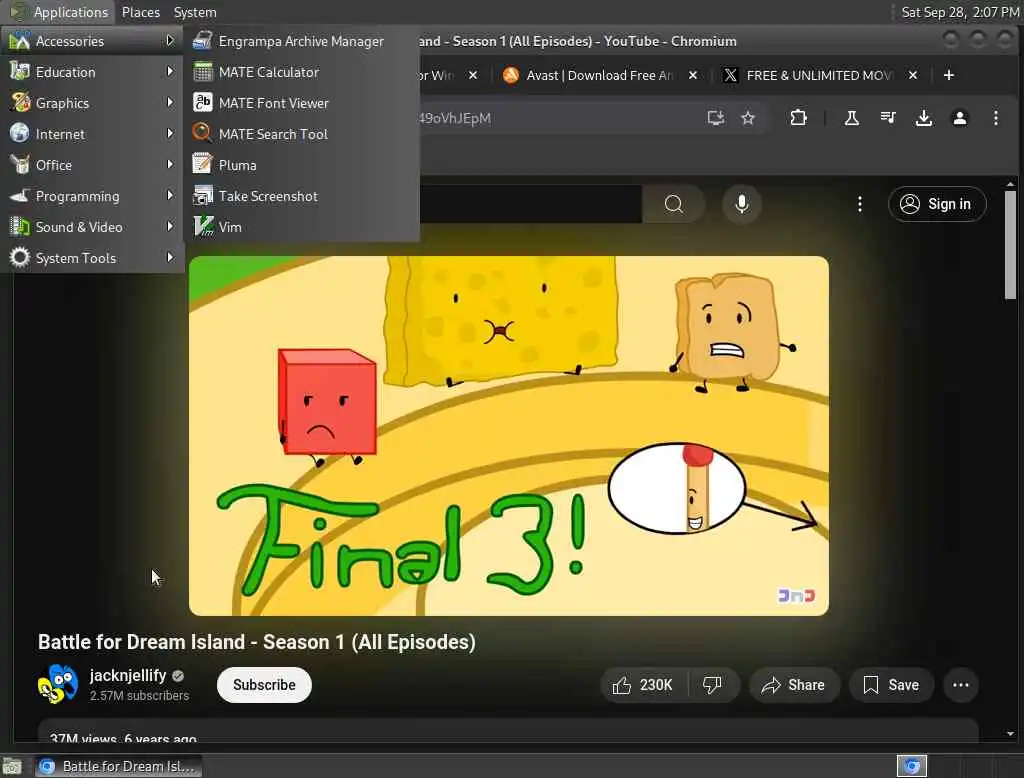Open the Downloads icon in toolbar
Image resolution: width=1024 pixels, height=778 pixels.
(923, 118)
